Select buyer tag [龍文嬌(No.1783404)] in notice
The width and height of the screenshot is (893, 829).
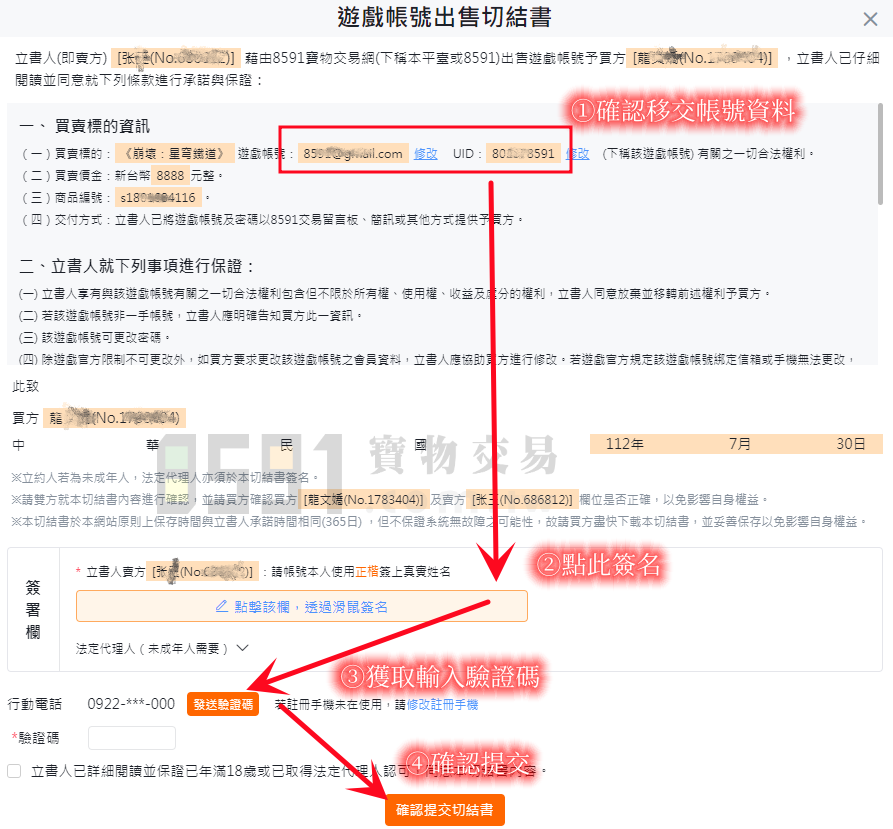coord(363,500)
